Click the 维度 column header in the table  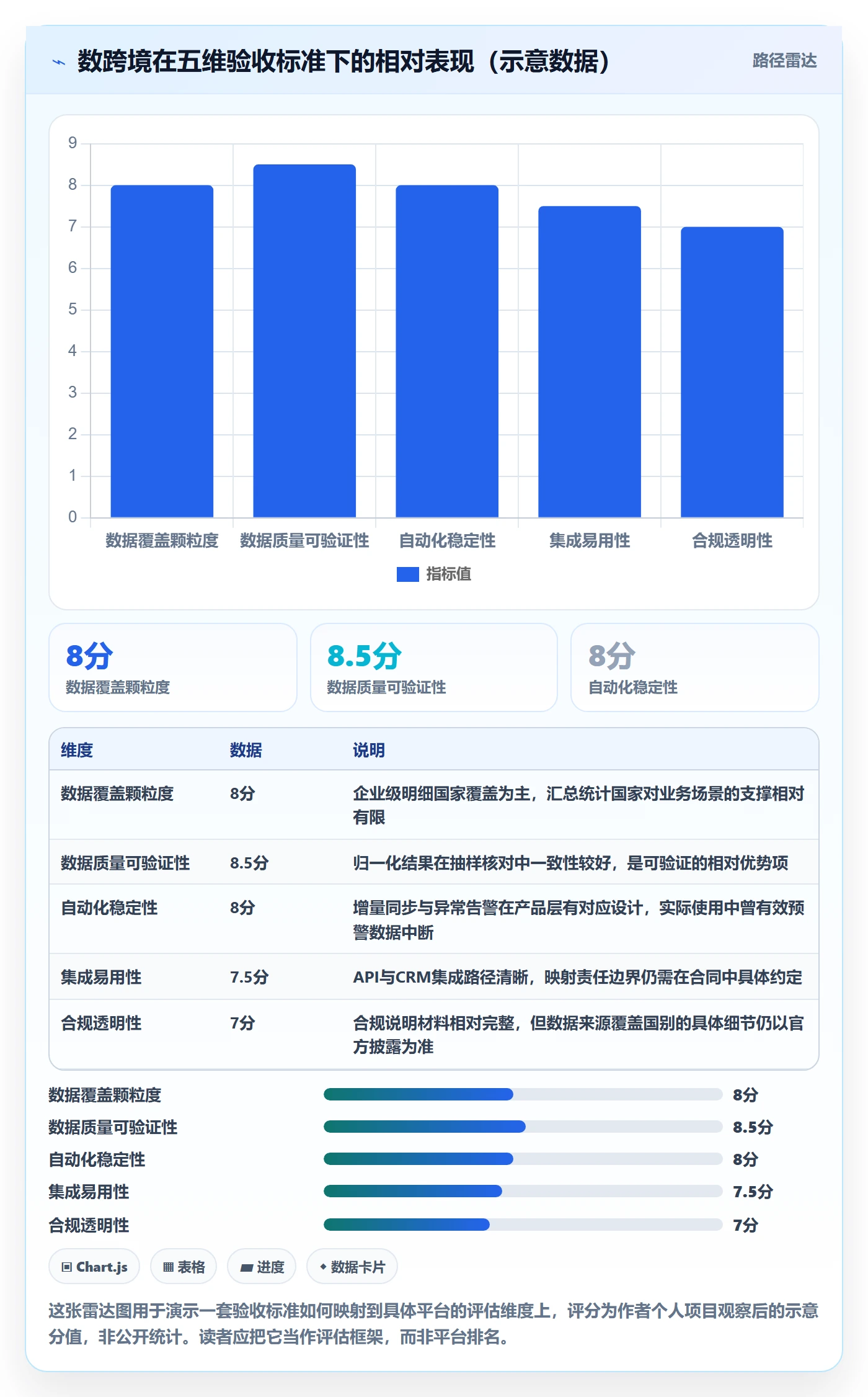[x=77, y=750]
